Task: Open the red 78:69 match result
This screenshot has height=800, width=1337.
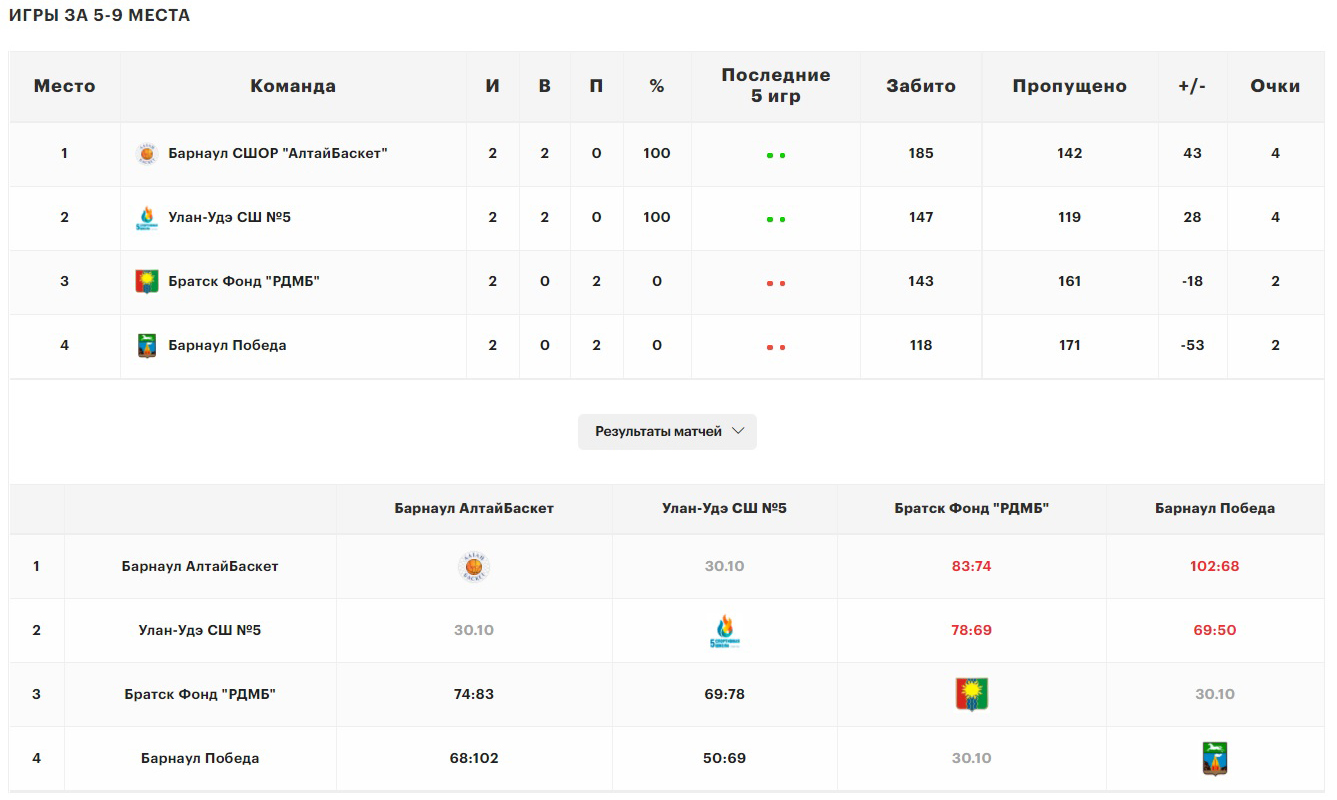Action: point(972,630)
